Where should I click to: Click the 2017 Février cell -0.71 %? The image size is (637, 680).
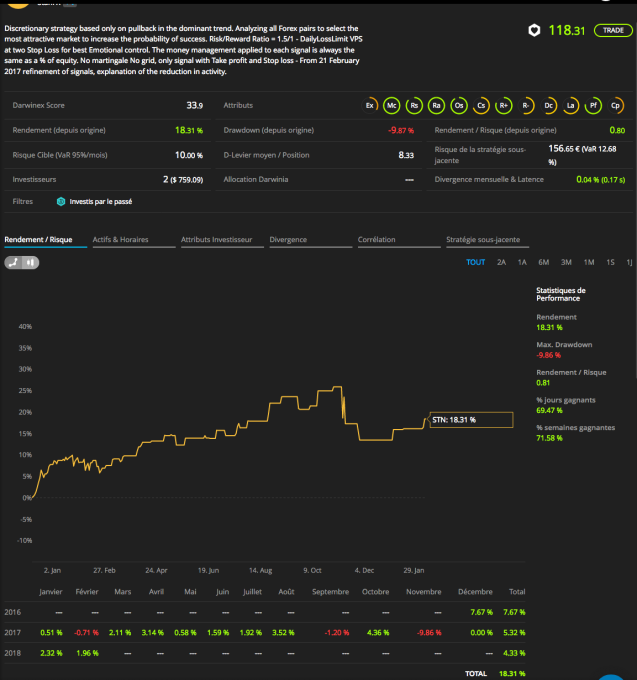[x=86, y=632]
